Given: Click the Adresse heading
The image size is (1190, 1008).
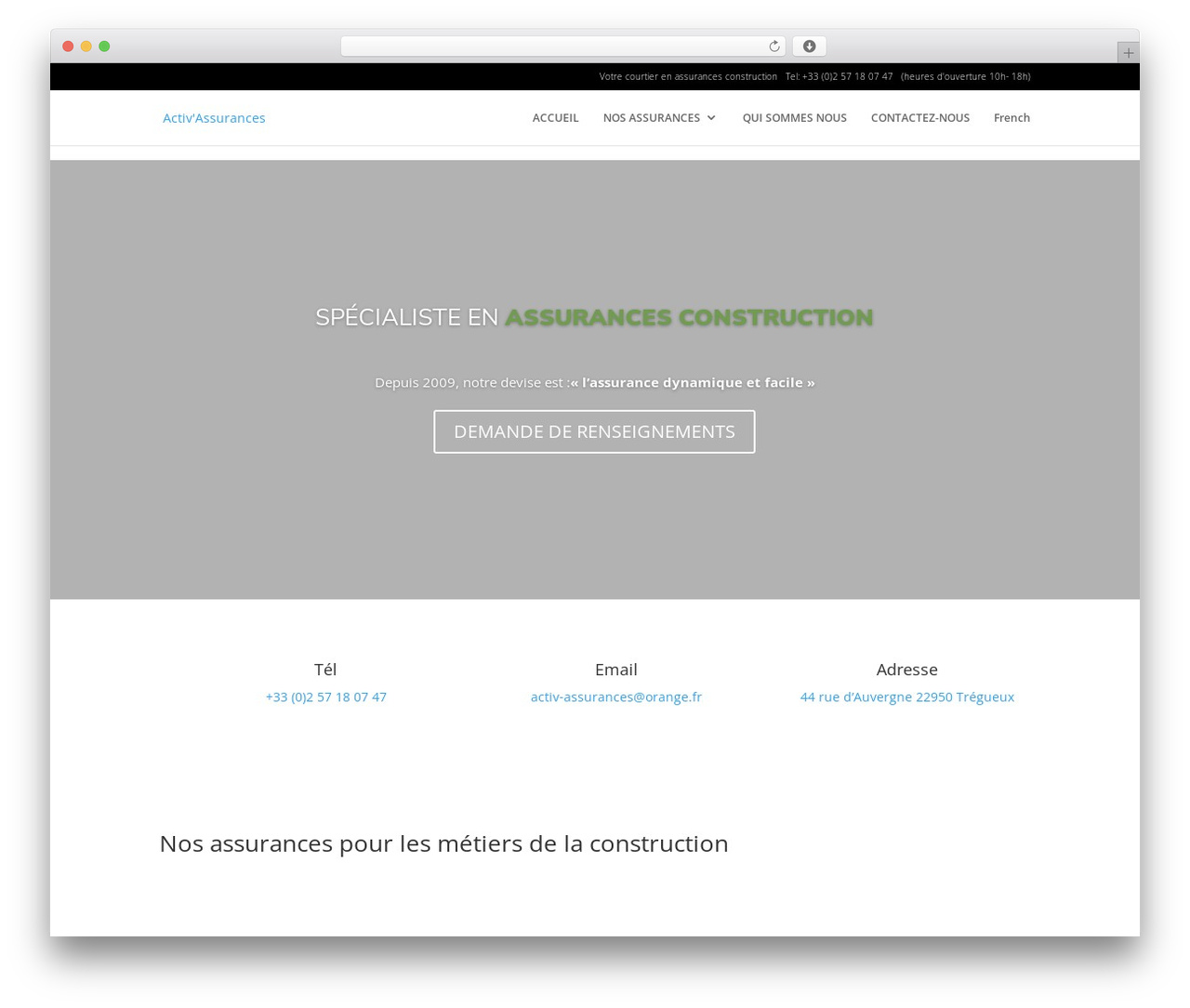Looking at the screenshot, I should click(x=906, y=670).
